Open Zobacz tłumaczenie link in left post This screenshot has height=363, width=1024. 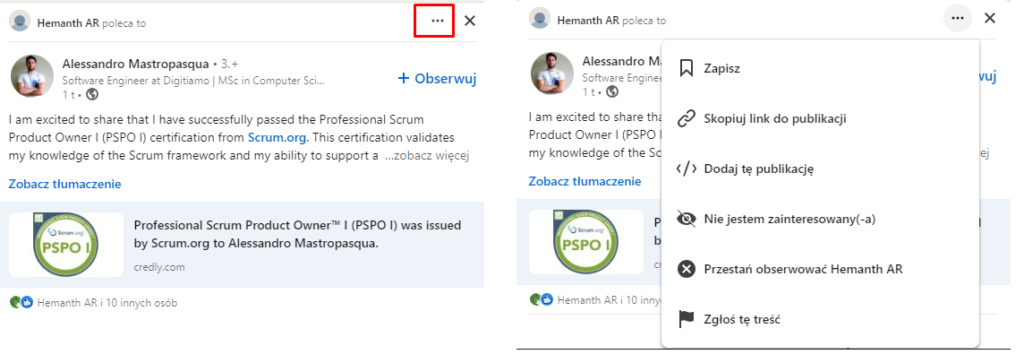pyautogui.click(x=65, y=183)
